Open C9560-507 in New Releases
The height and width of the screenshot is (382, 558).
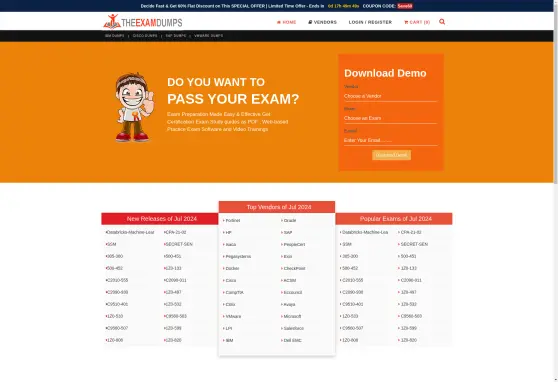pyautogui.click(x=117, y=328)
